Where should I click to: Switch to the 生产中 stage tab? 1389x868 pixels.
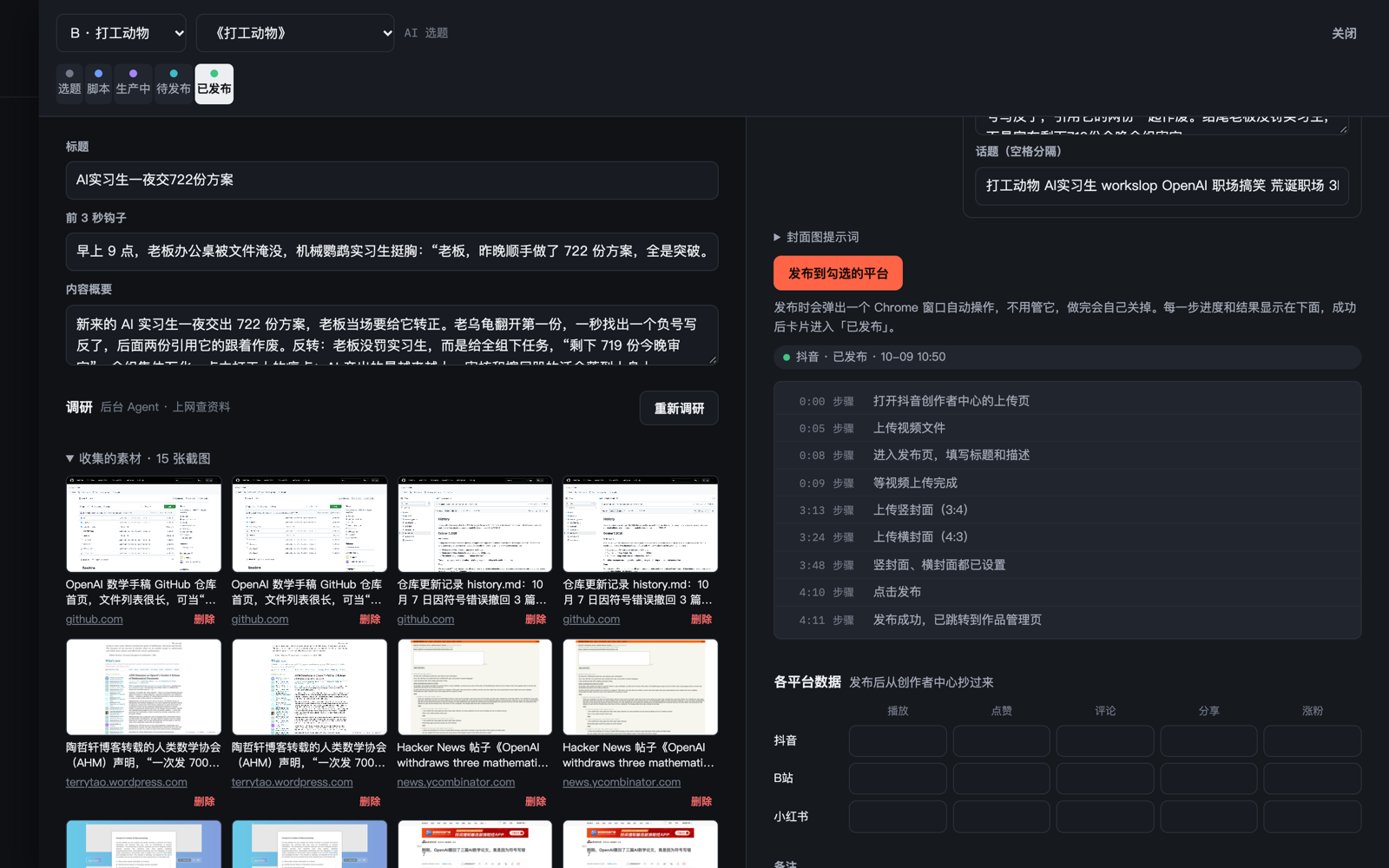tap(133, 83)
